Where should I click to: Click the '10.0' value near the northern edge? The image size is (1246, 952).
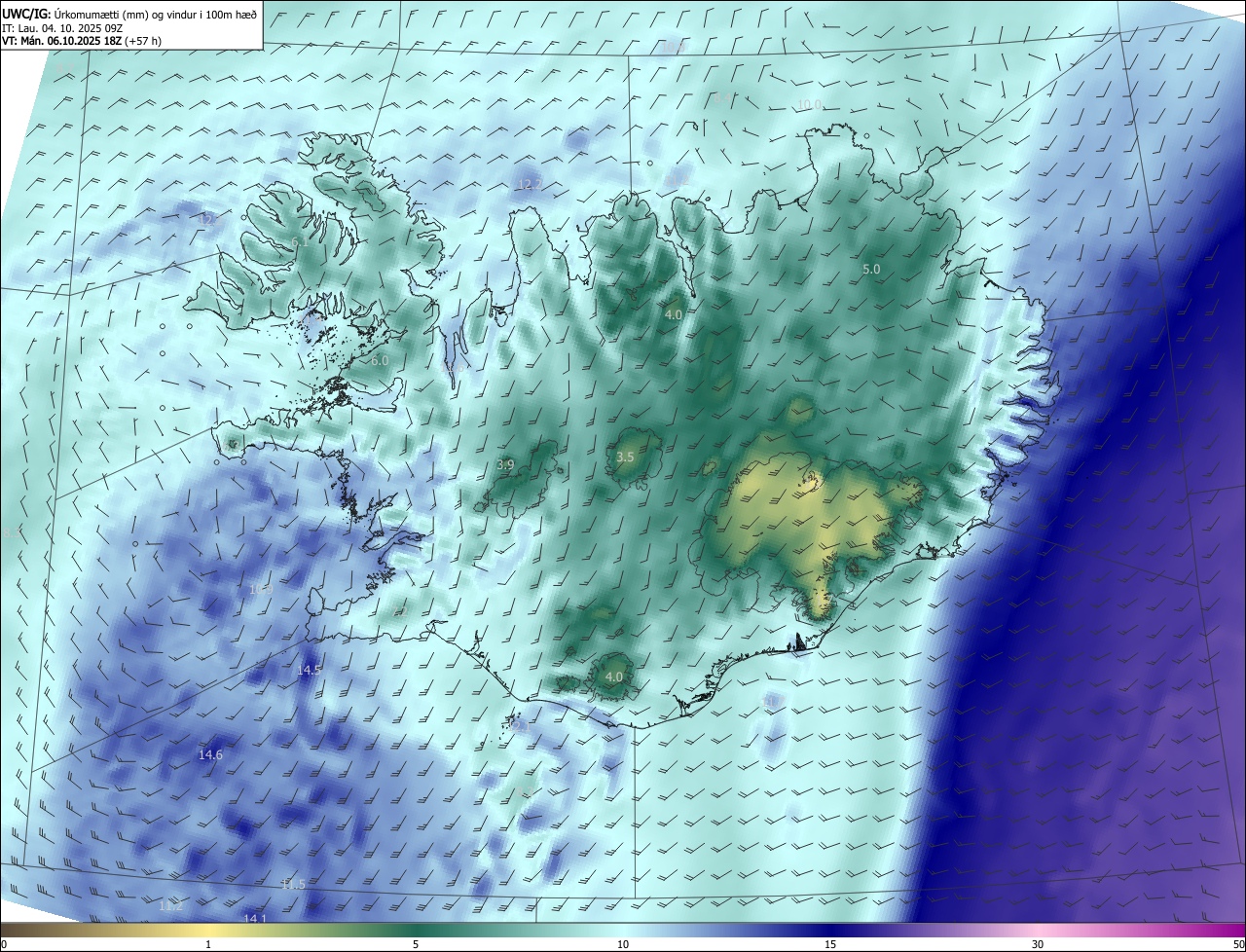tap(809, 104)
